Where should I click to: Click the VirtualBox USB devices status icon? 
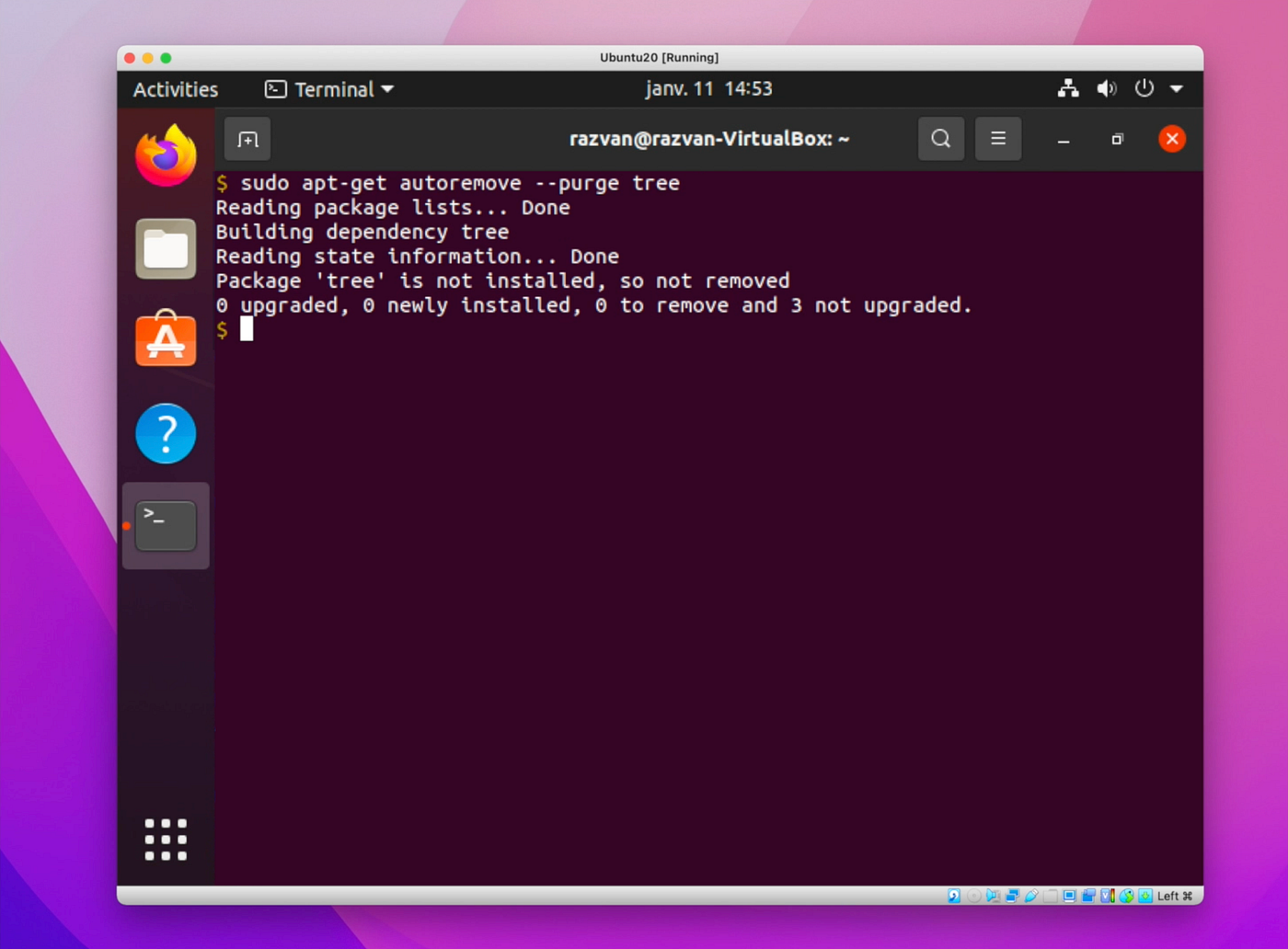1031,896
